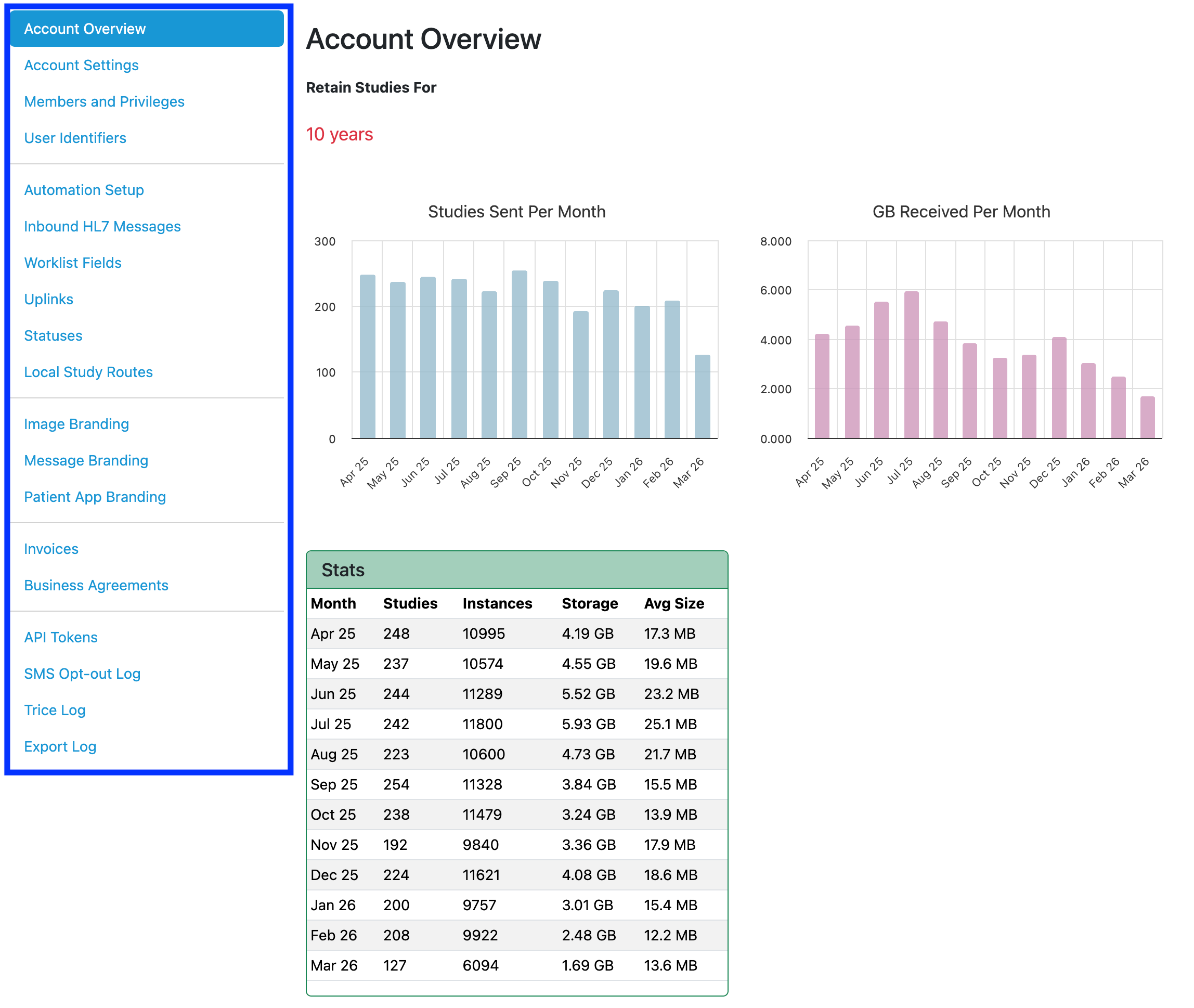This screenshot has width=1194, height=1008.
Task: Open User Identifiers in sidebar
Action: click(x=75, y=138)
